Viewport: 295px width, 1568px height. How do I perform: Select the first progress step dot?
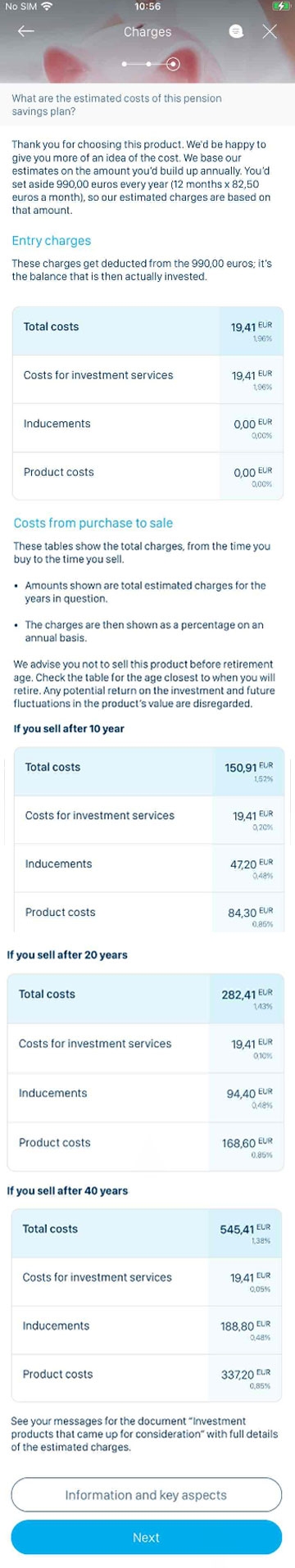point(125,63)
